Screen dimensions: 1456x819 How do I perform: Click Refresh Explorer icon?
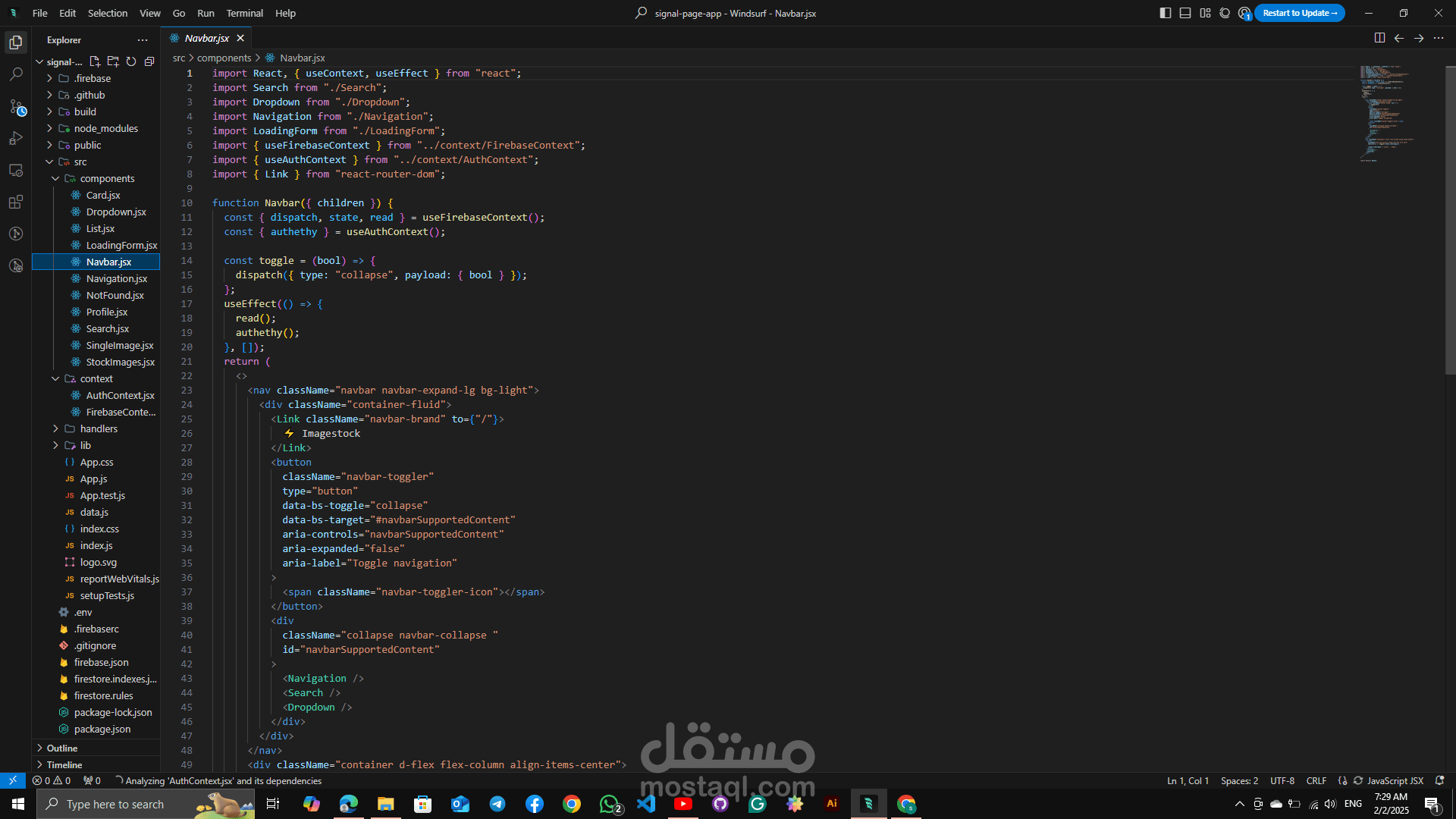click(x=131, y=61)
